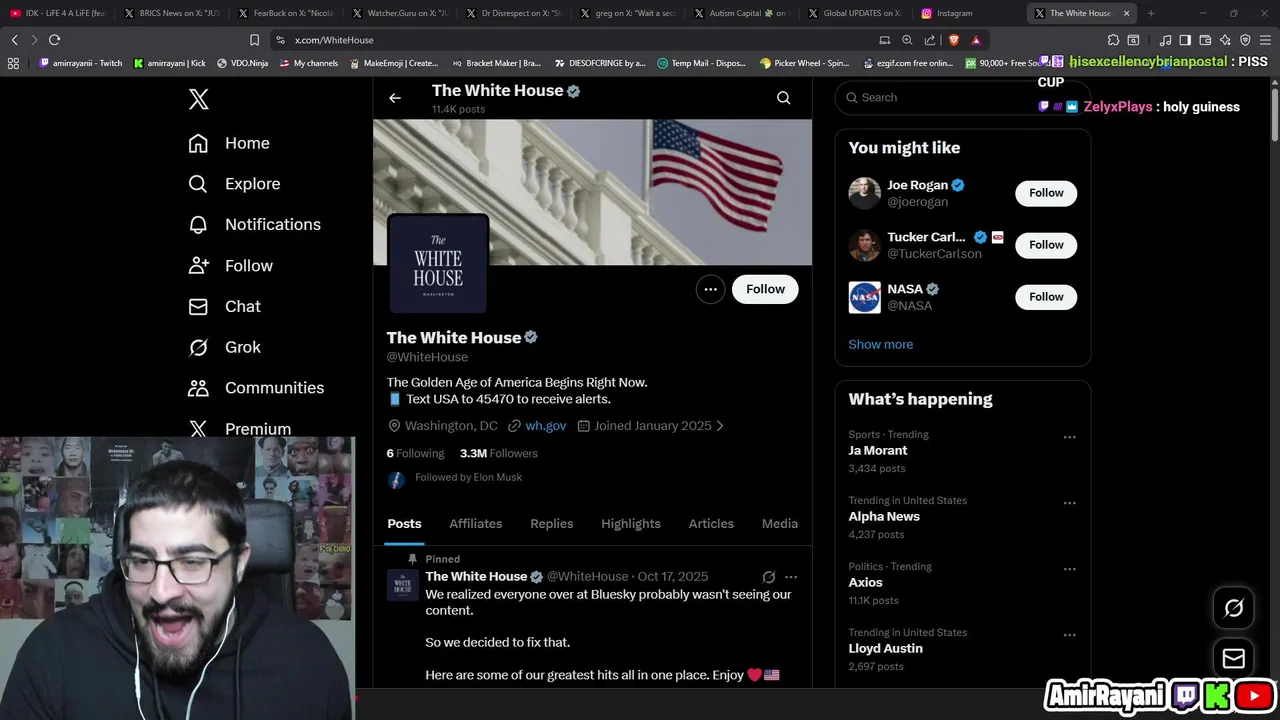Open pinned post more menu

point(791,577)
